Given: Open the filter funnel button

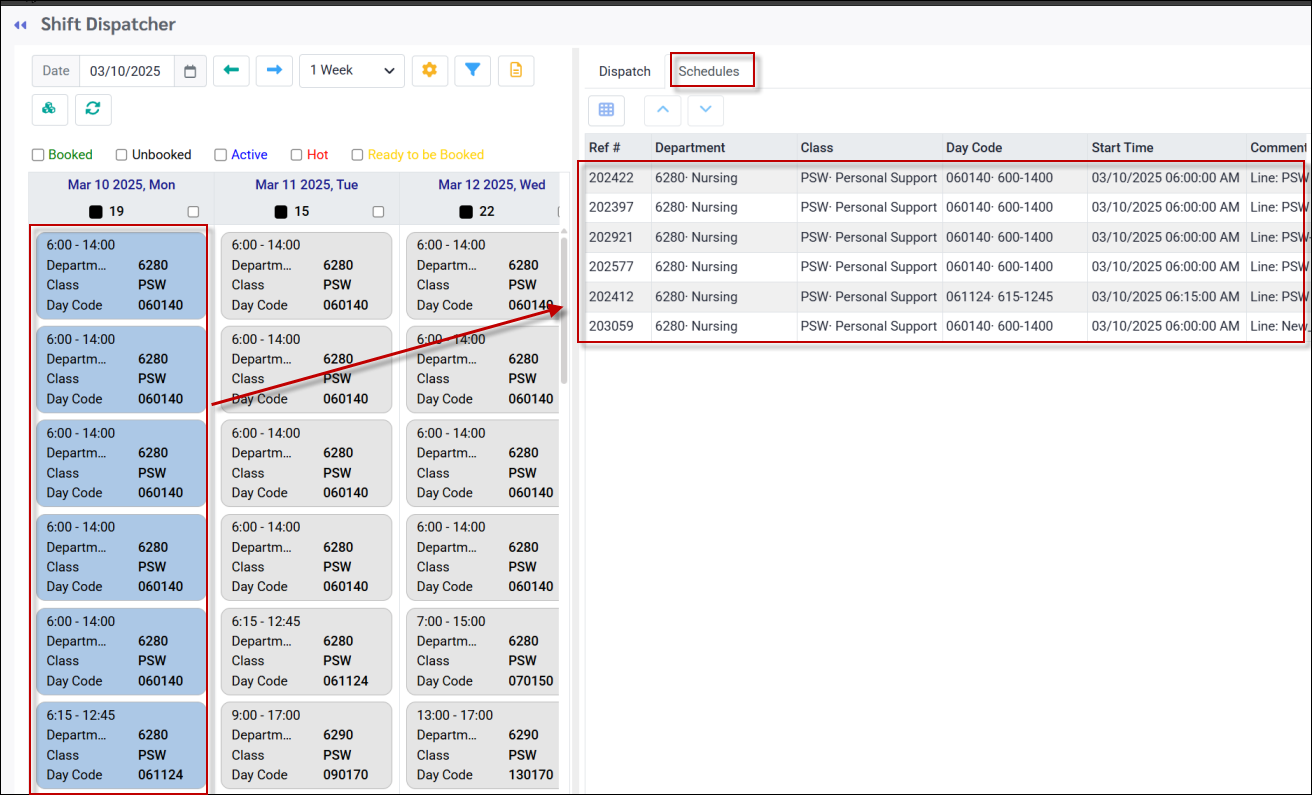Looking at the screenshot, I should (x=473, y=71).
